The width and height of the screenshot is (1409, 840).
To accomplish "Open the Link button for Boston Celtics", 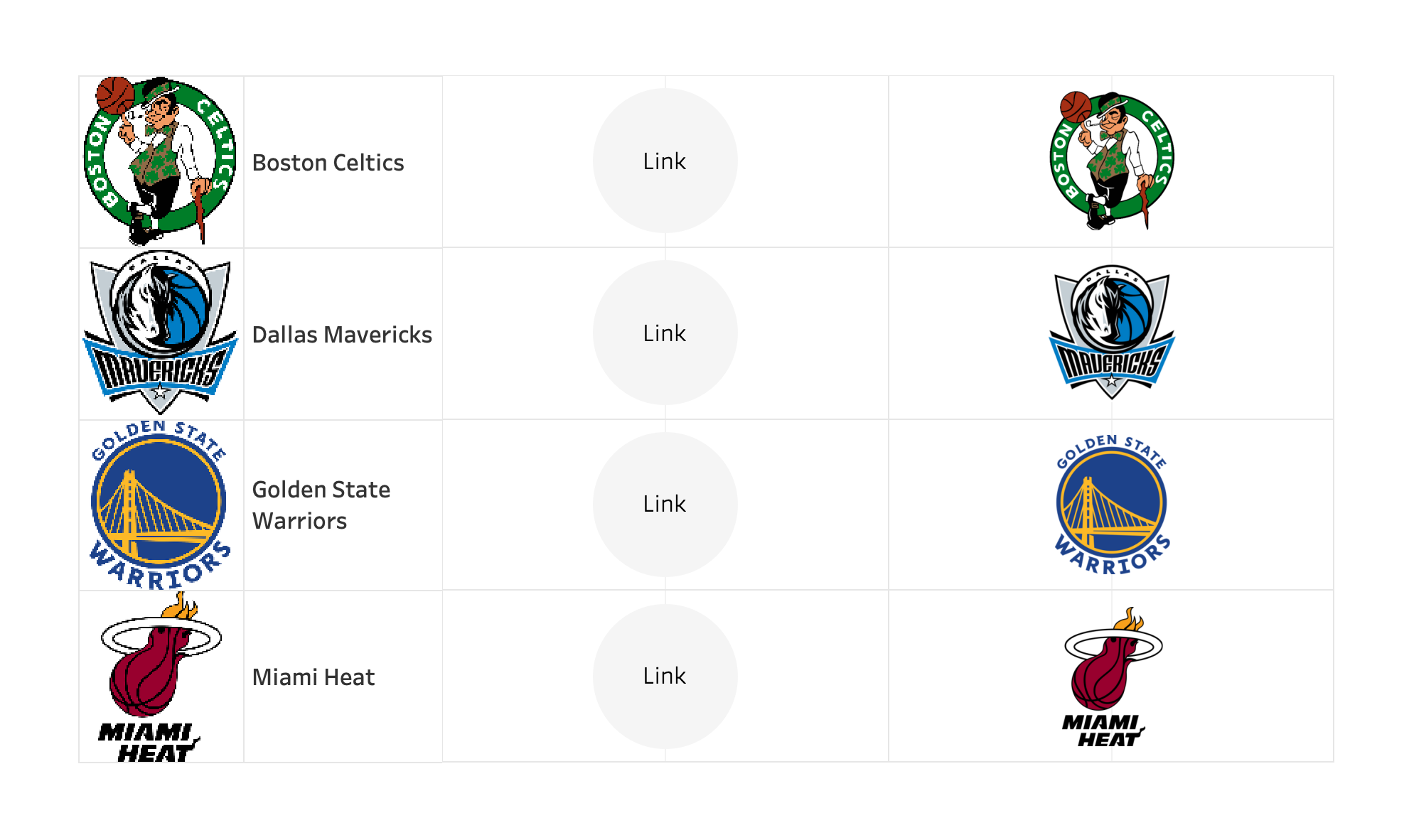I will (665, 161).
